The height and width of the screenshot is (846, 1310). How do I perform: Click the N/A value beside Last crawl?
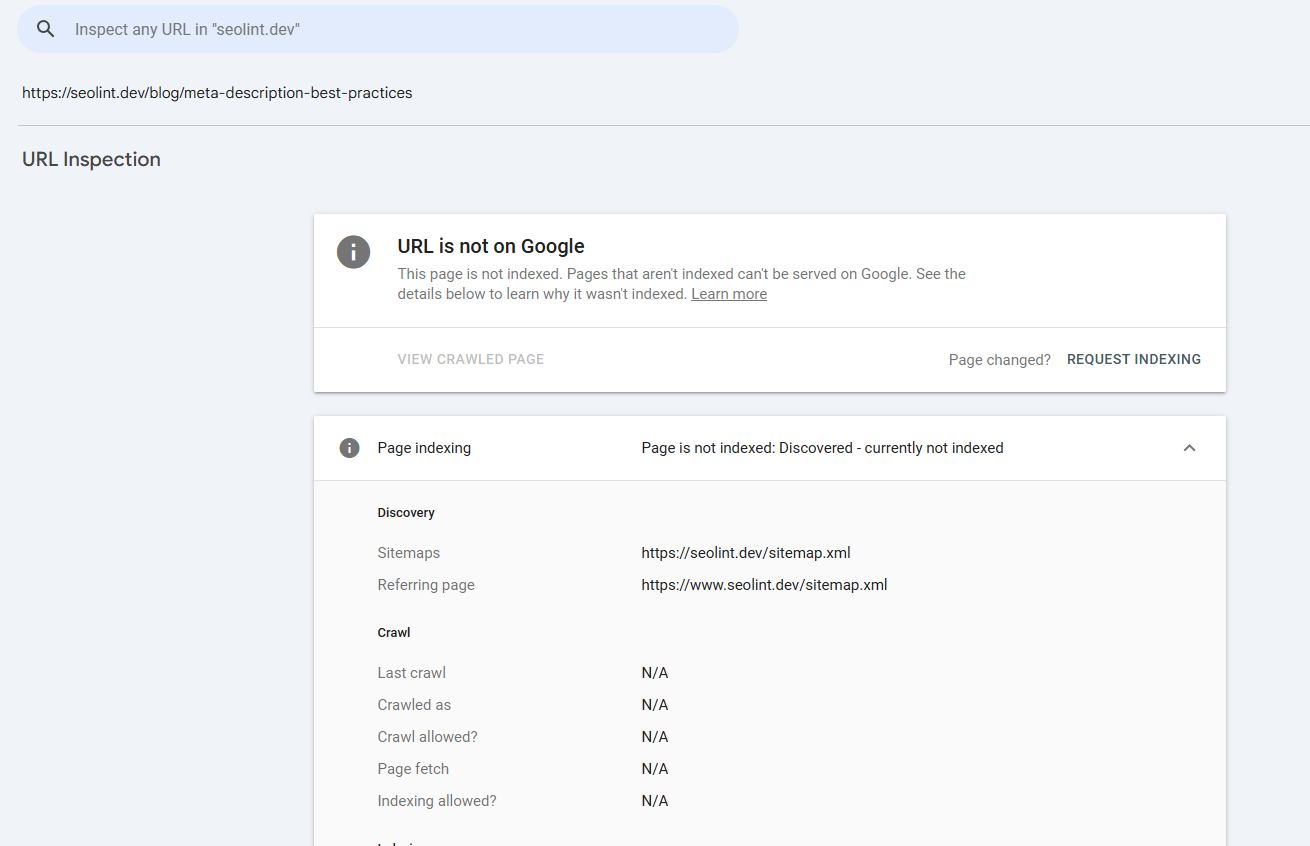tap(655, 672)
